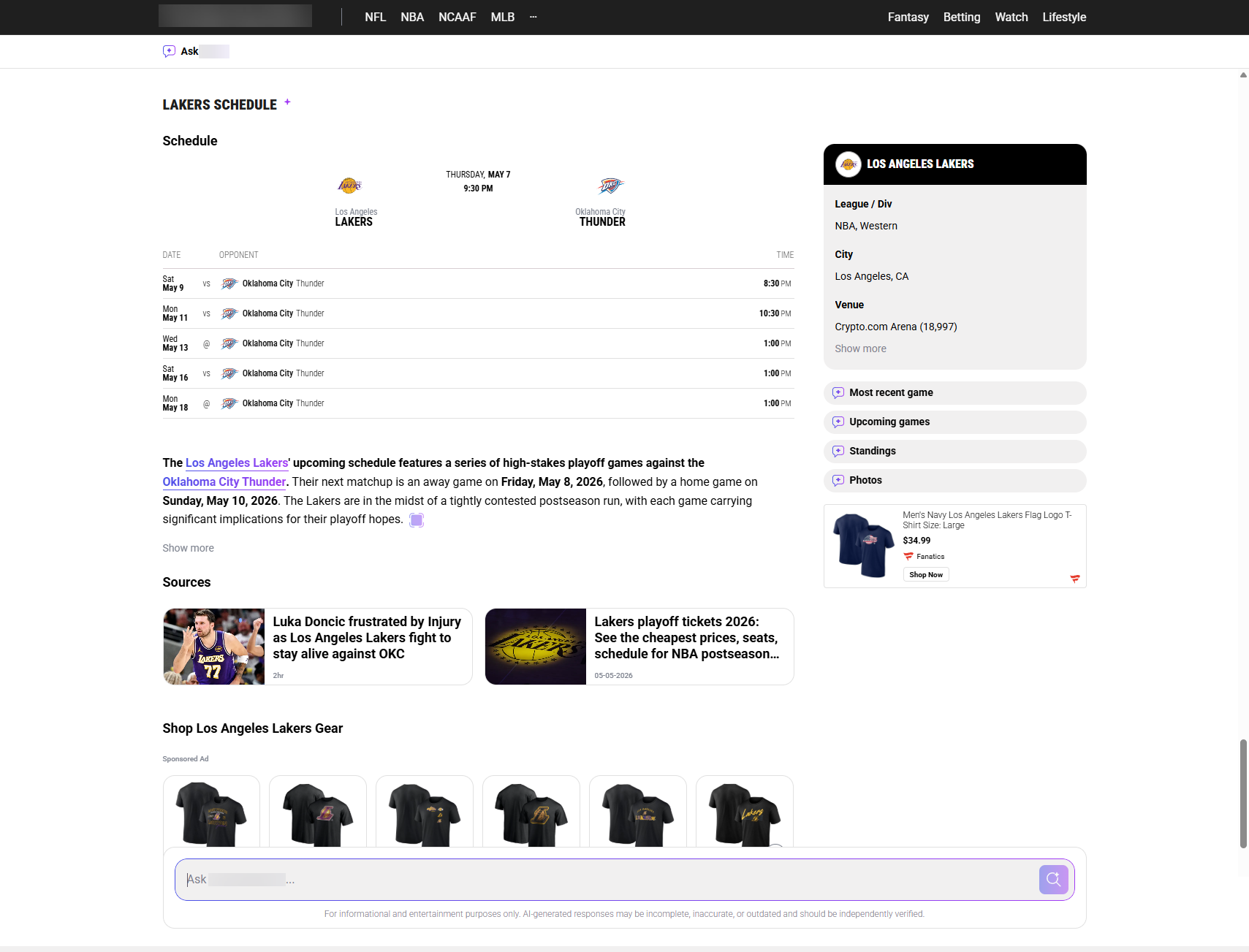The height and width of the screenshot is (952, 1249).
Task: Click the Thunder logo in the May 16 row
Action: pos(229,373)
